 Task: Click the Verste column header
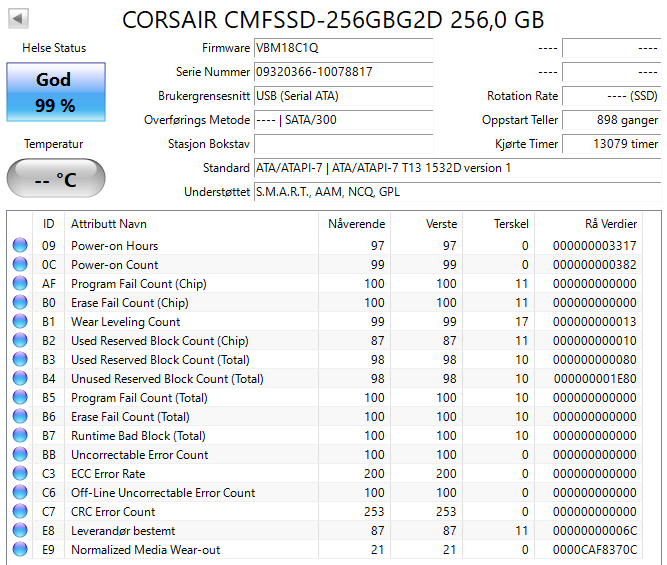427,224
